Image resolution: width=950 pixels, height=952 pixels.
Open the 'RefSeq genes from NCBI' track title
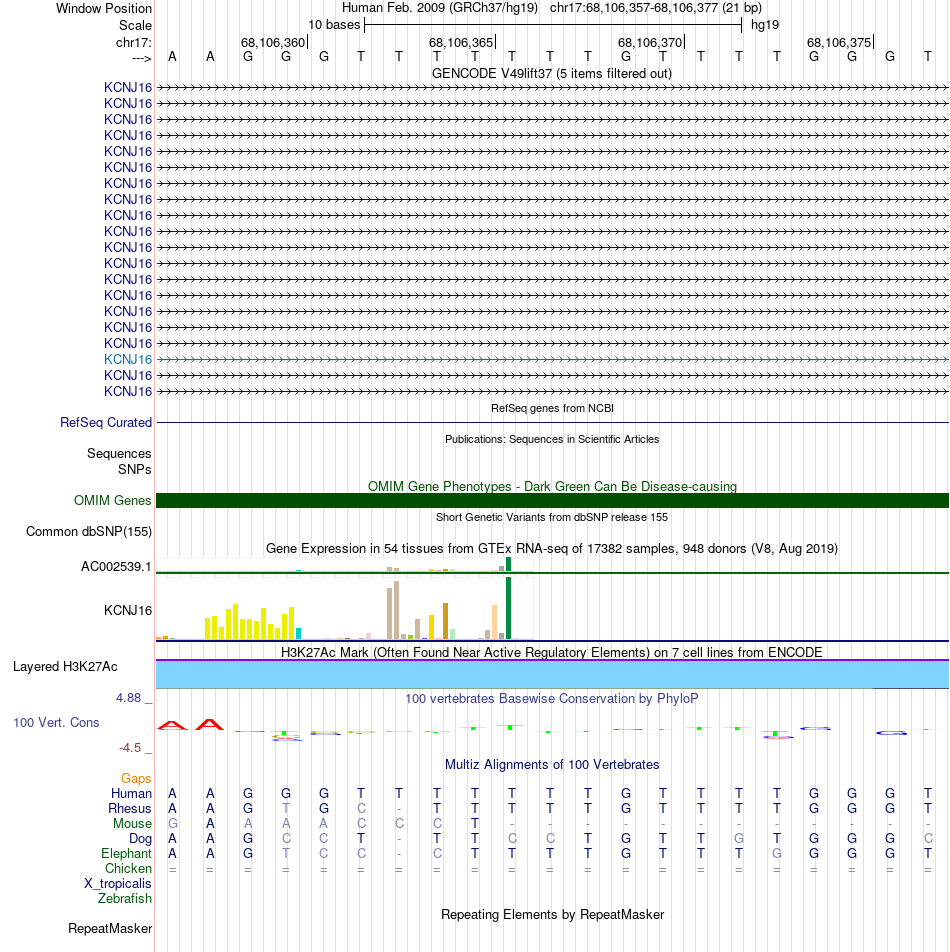tap(552, 408)
